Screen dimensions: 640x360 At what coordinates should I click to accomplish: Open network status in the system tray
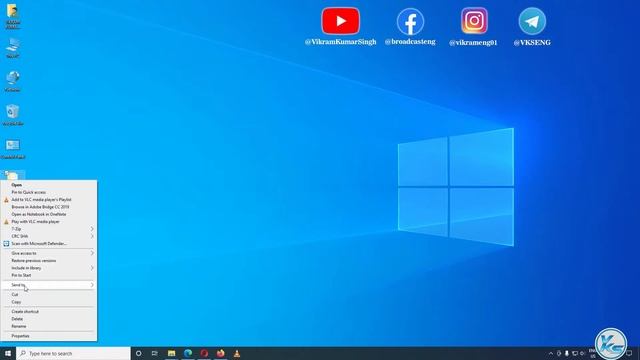point(575,353)
